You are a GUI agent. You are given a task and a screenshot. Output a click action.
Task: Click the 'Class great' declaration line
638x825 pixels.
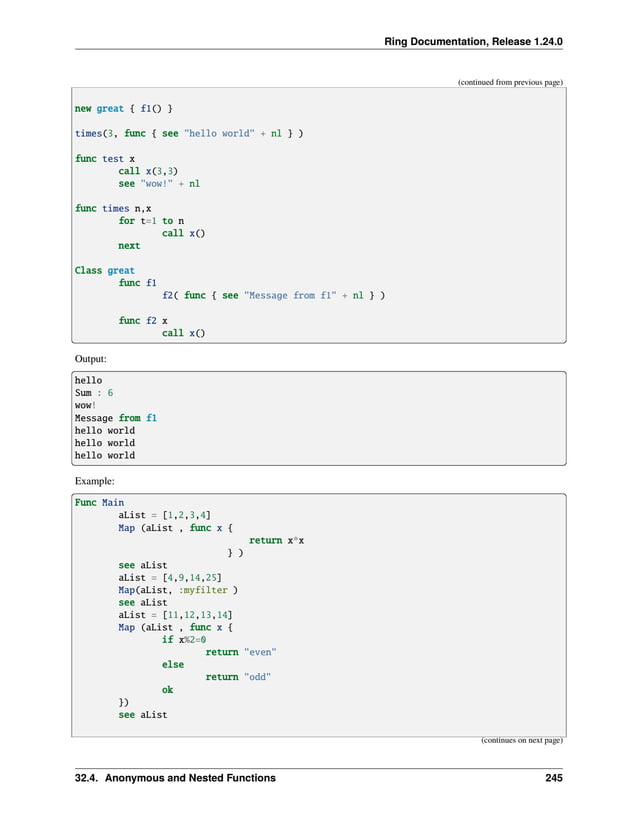click(105, 270)
